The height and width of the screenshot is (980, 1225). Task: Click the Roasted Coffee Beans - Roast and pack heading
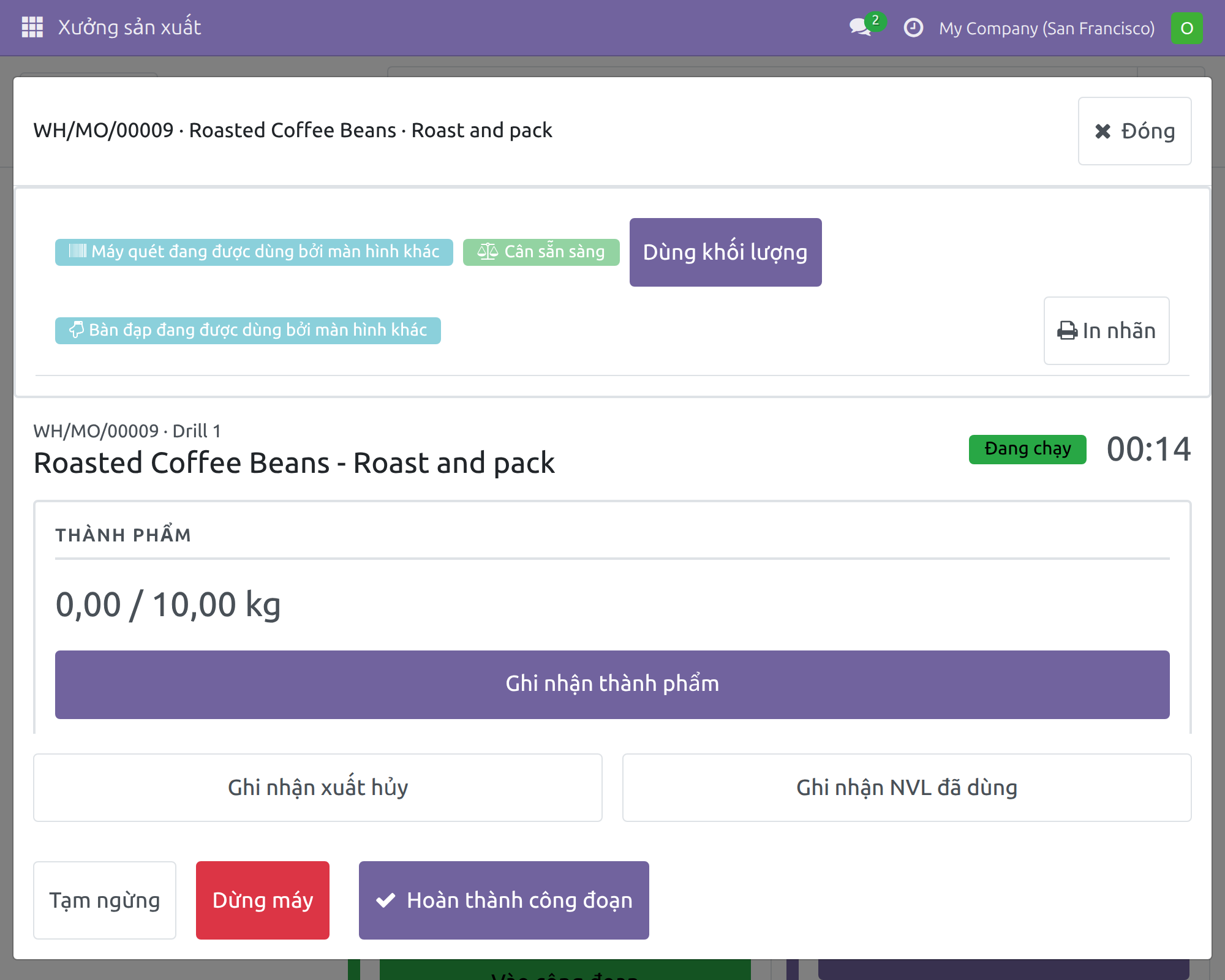coord(294,463)
